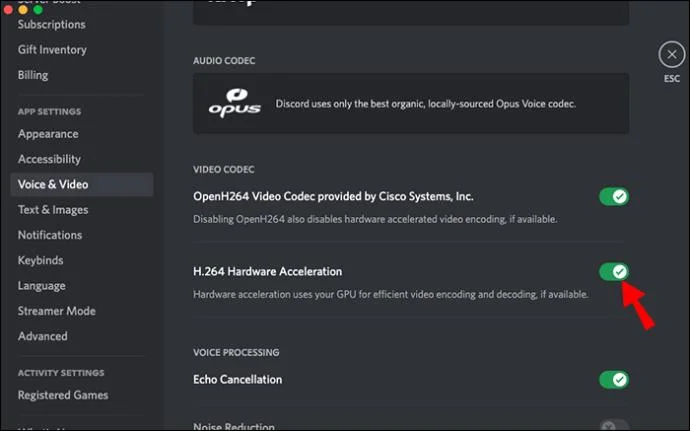Disable the OpenH264 Video Codec toggle
690x431 pixels.
point(614,197)
